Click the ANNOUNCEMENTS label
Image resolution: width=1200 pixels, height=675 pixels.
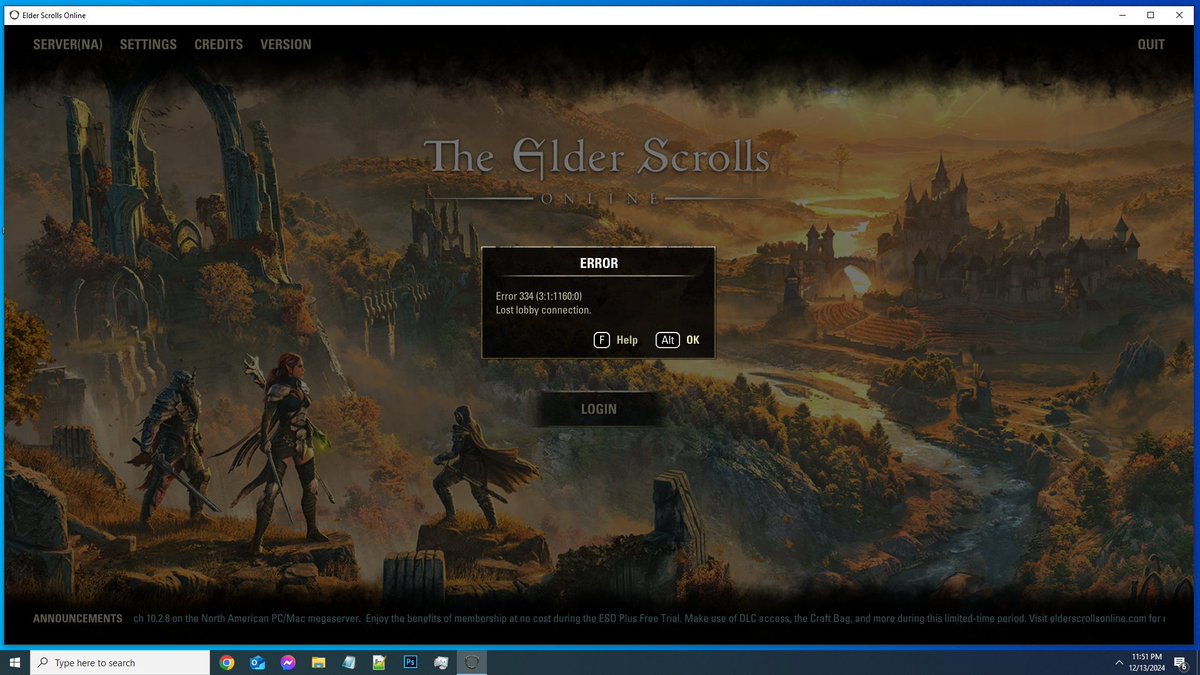coord(77,619)
